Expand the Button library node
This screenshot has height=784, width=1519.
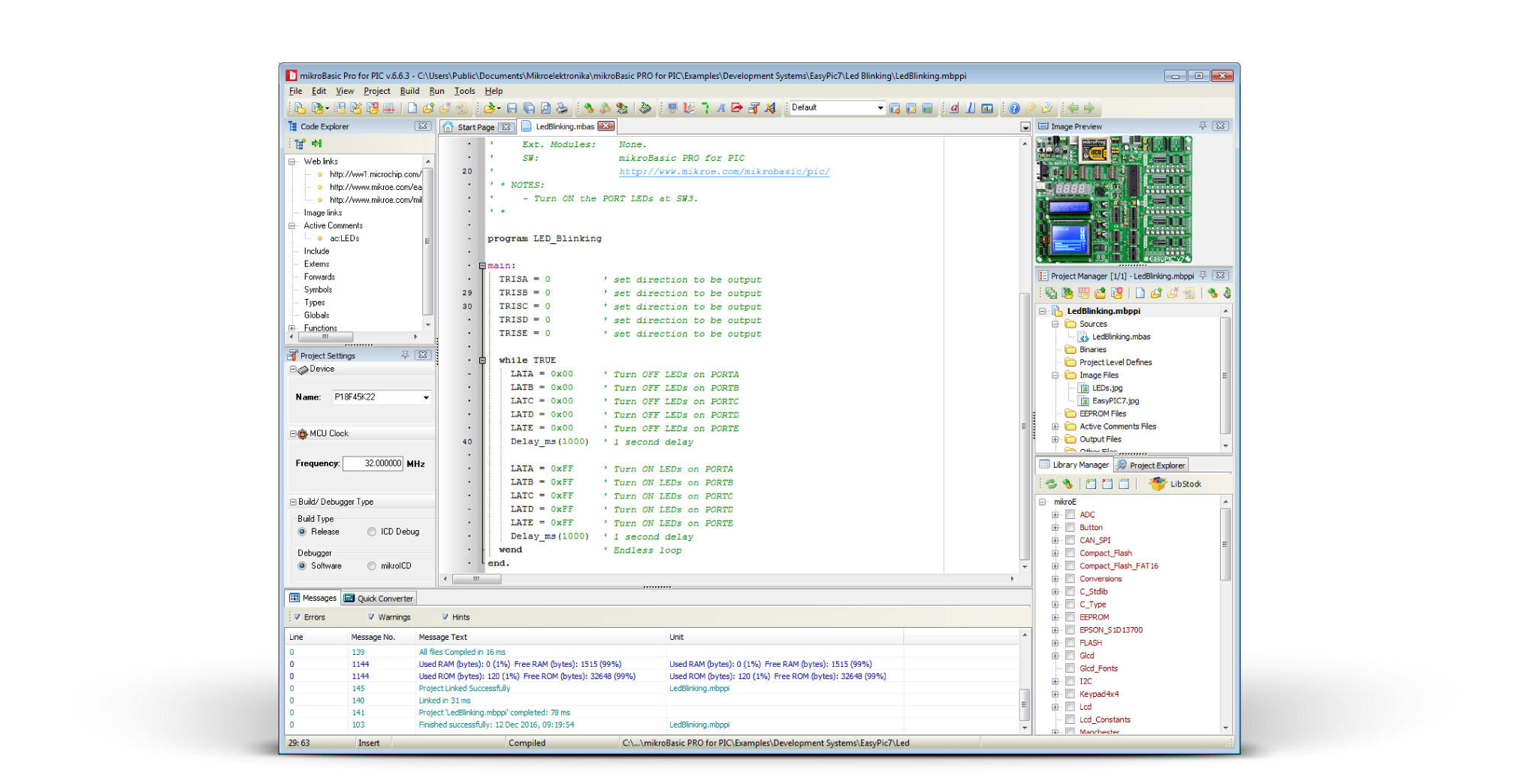(x=1055, y=527)
